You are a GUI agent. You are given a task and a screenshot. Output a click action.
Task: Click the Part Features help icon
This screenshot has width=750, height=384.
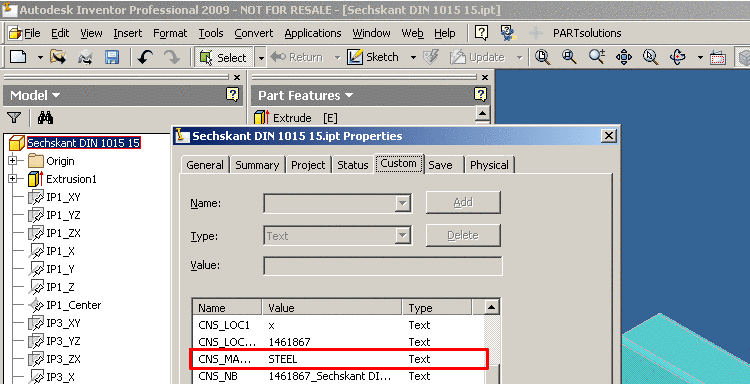pos(480,95)
